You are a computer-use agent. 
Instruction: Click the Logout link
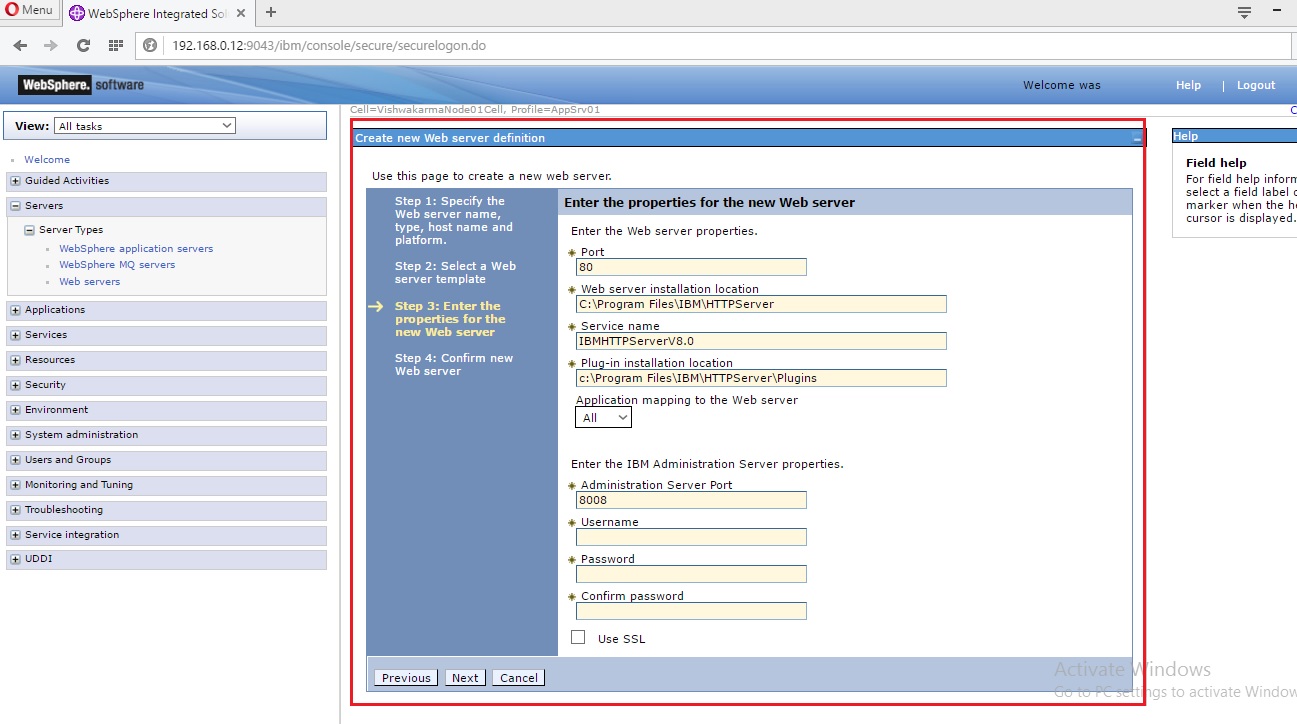(1255, 85)
